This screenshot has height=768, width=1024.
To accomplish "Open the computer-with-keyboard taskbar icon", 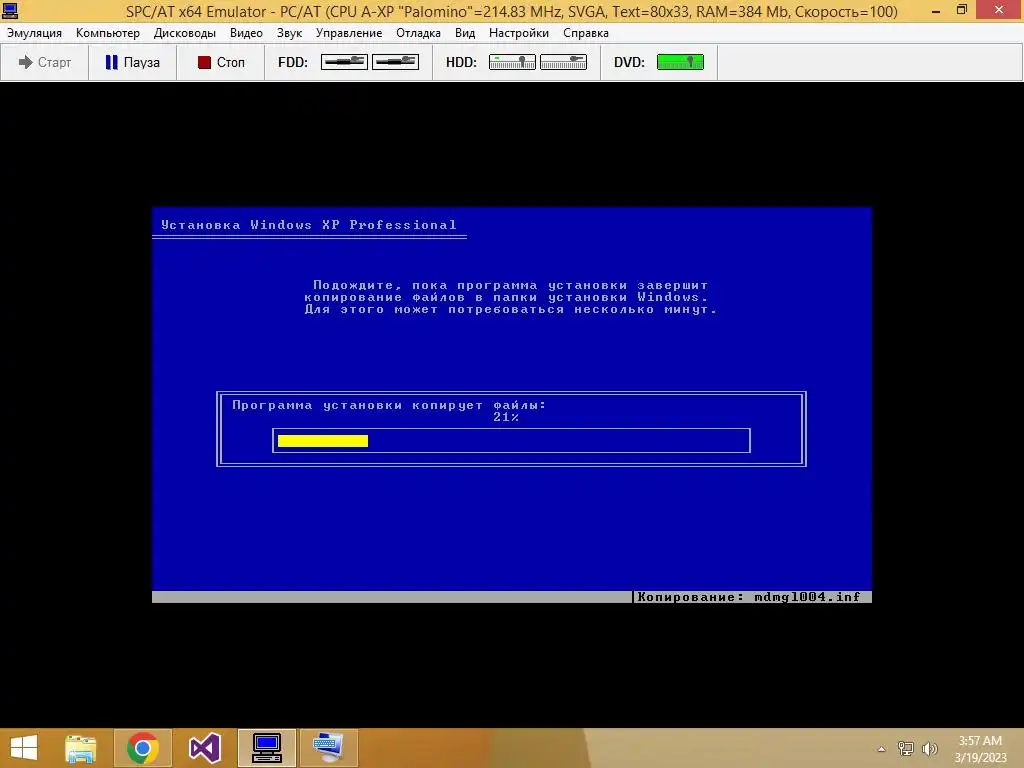I will pos(328,748).
